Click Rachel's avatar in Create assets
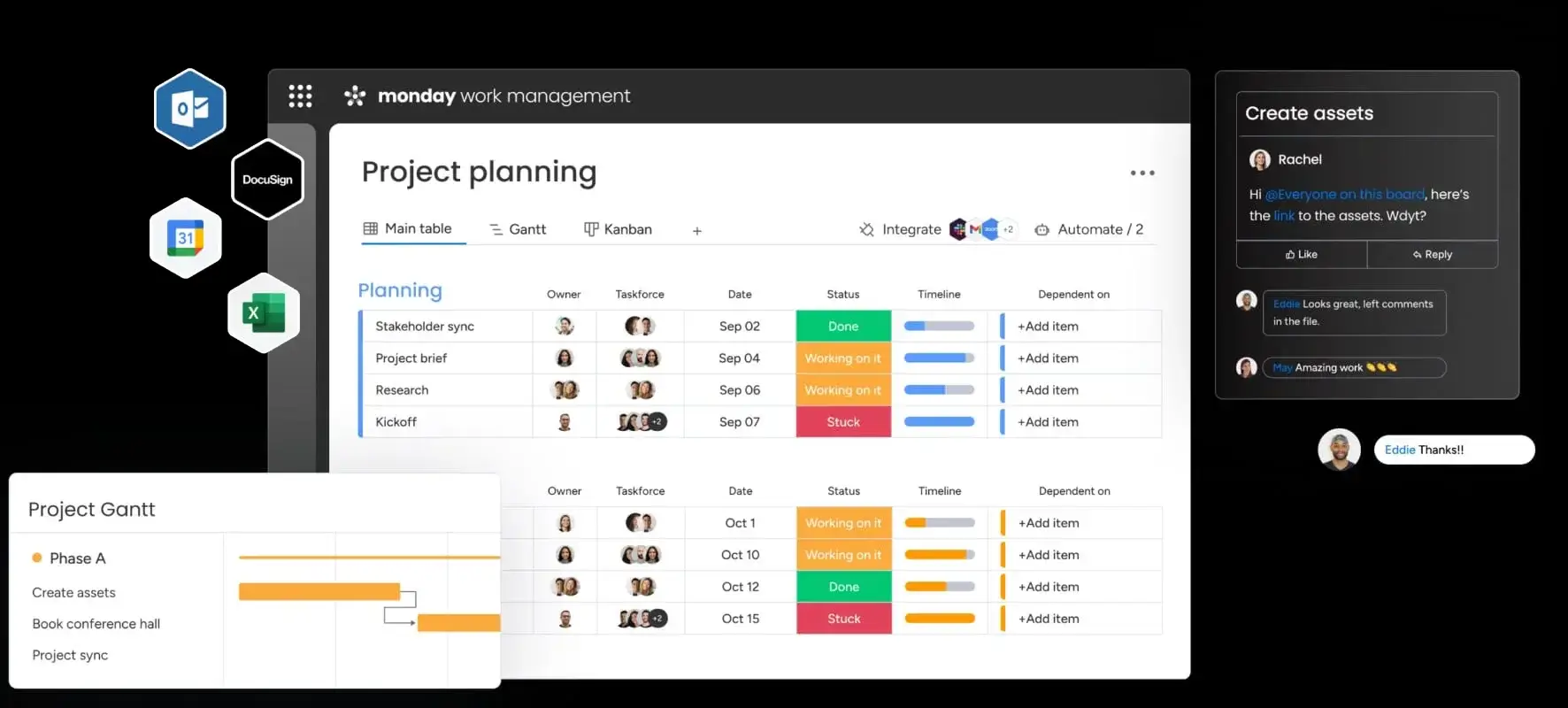The image size is (1568, 708). [x=1260, y=159]
